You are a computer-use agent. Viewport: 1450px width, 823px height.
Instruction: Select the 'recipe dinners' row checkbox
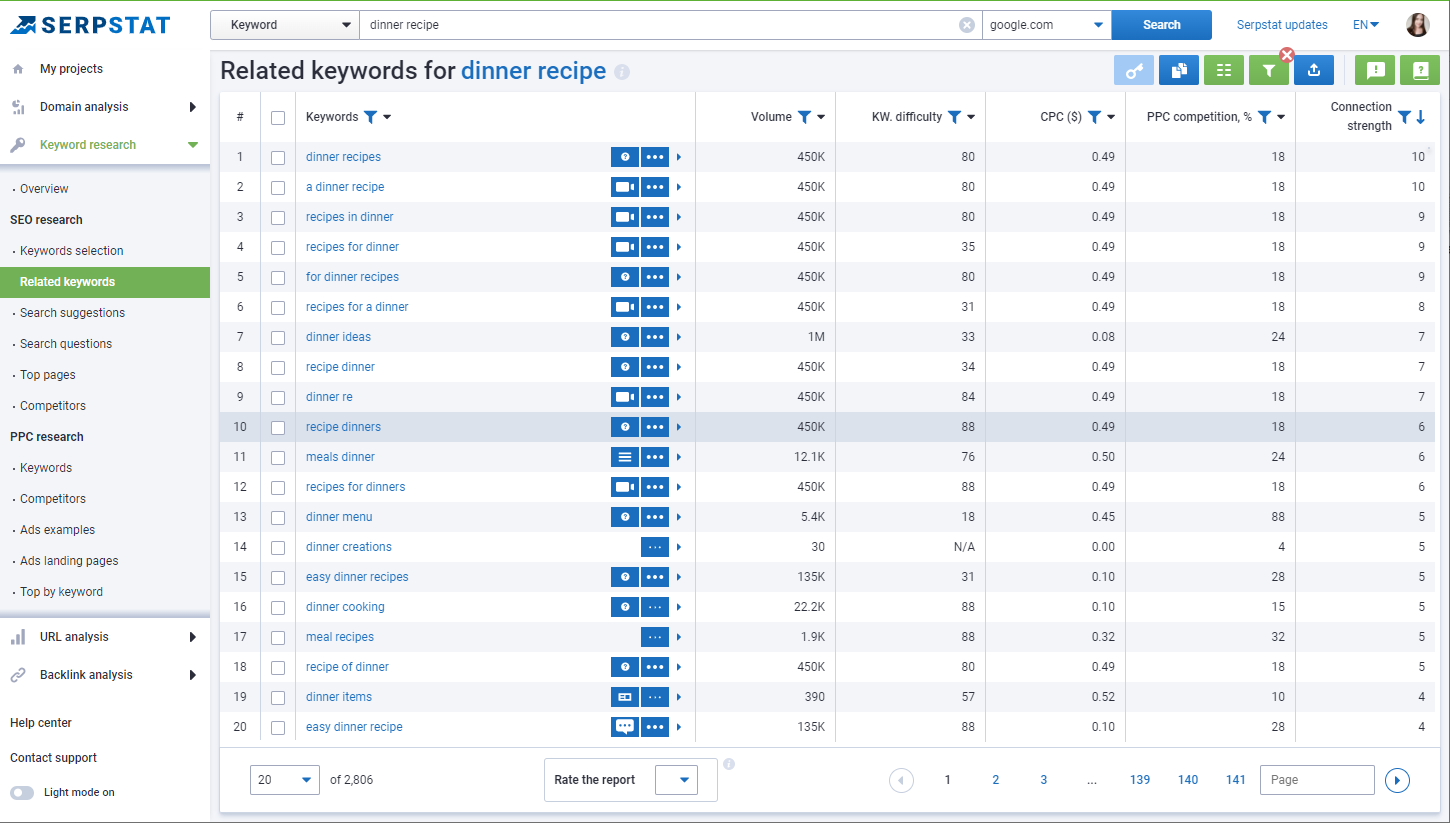tap(278, 427)
